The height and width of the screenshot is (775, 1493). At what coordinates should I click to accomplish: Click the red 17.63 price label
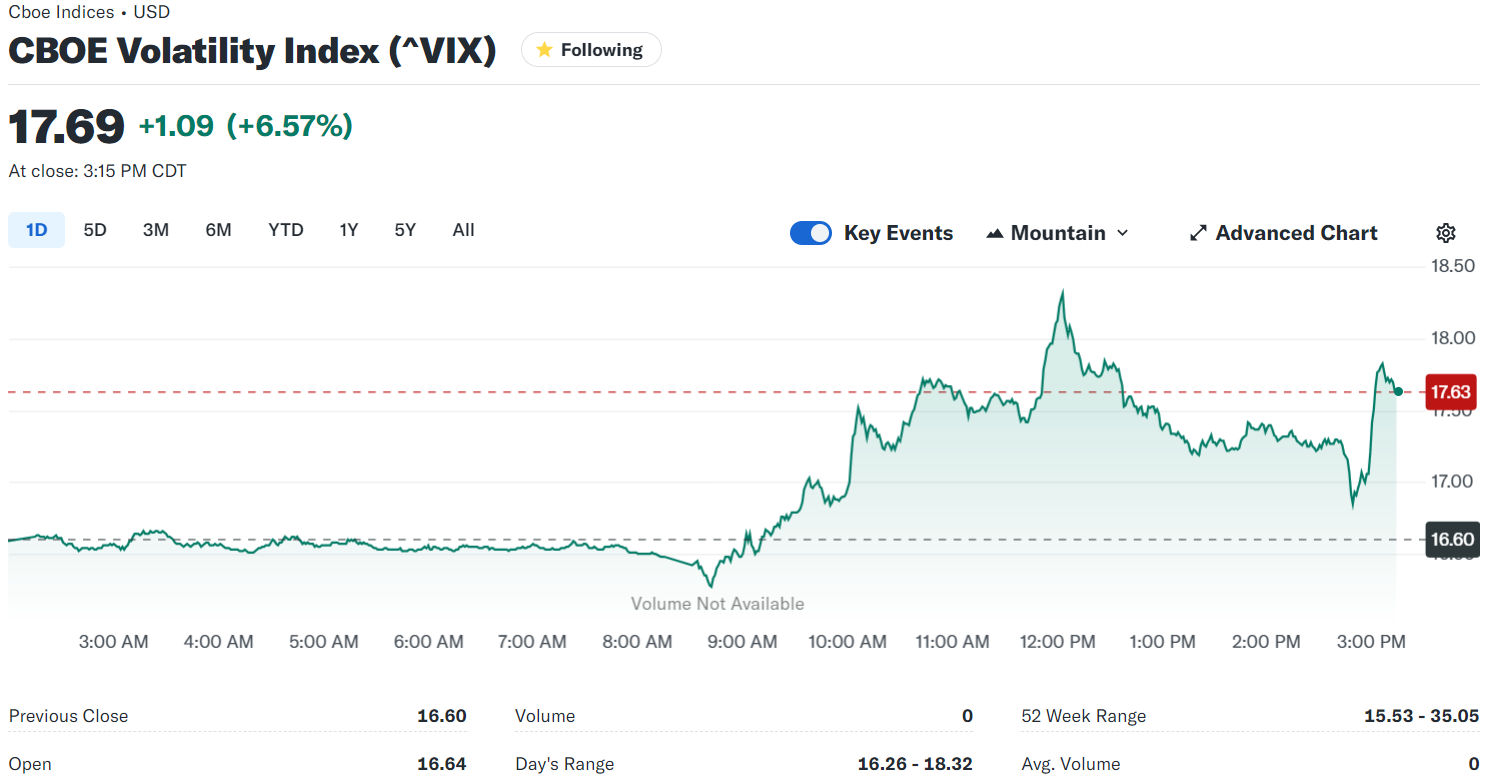pos(1451,391)
